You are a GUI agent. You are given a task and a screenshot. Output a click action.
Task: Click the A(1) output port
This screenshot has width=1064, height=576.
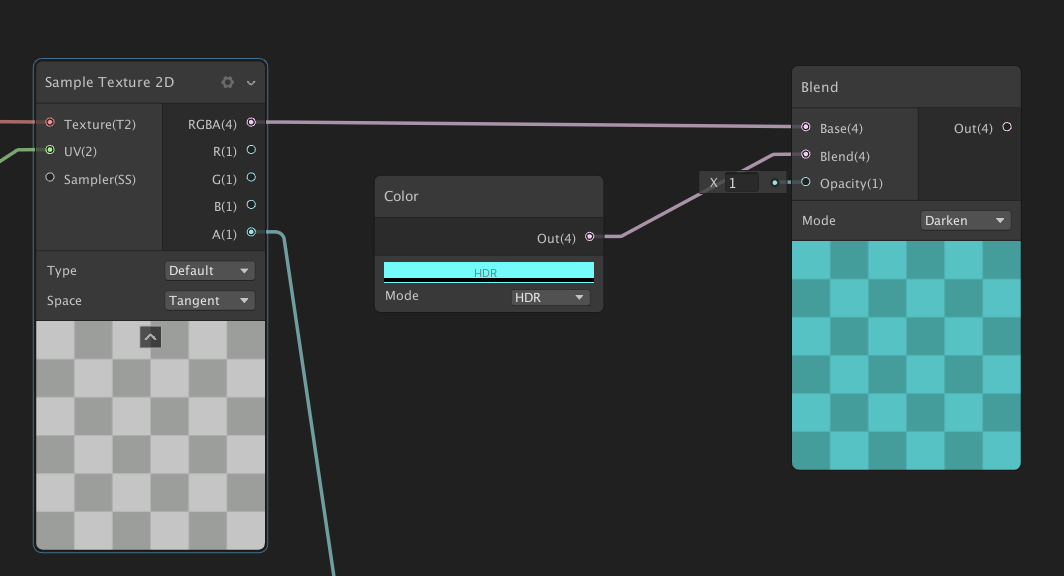251,233
